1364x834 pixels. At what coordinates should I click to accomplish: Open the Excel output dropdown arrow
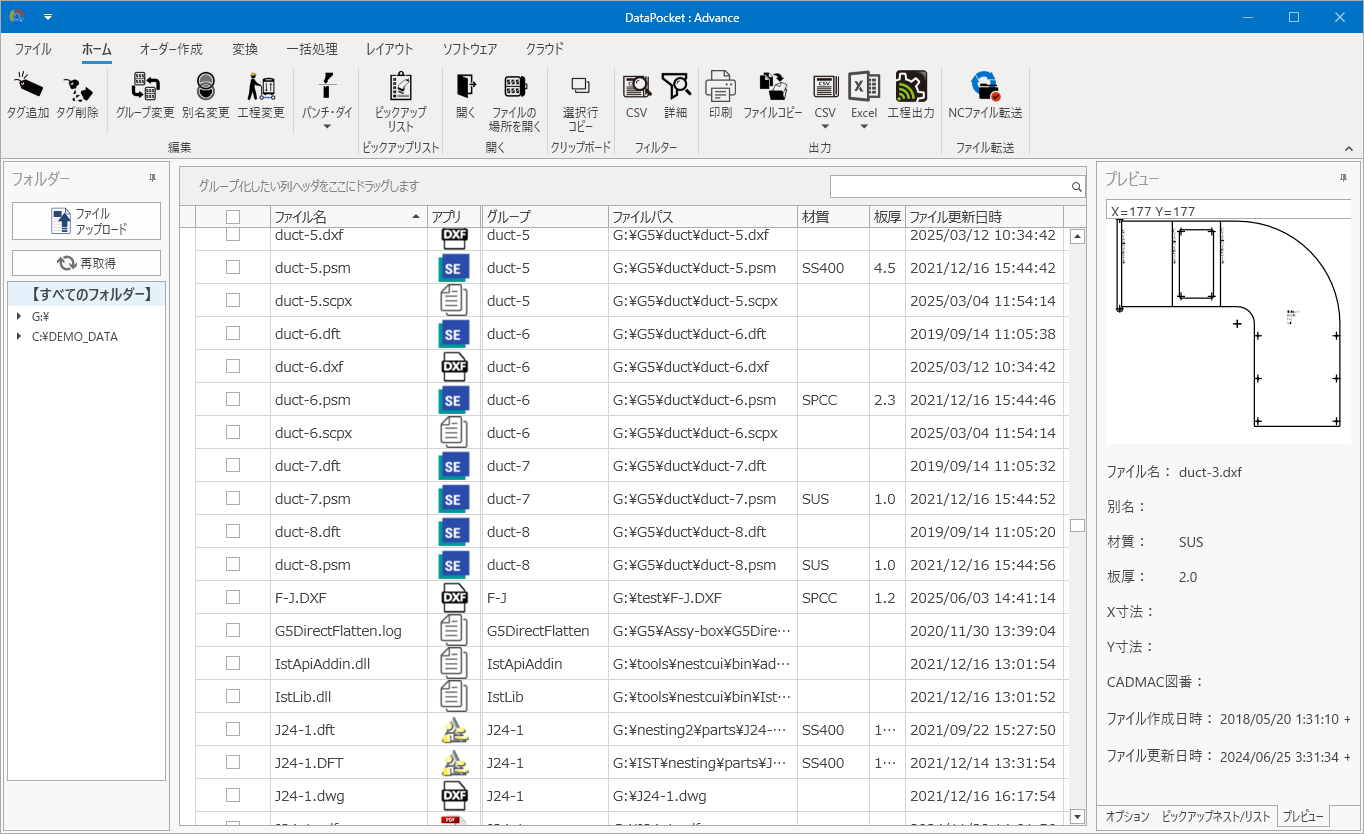[864, 127]
